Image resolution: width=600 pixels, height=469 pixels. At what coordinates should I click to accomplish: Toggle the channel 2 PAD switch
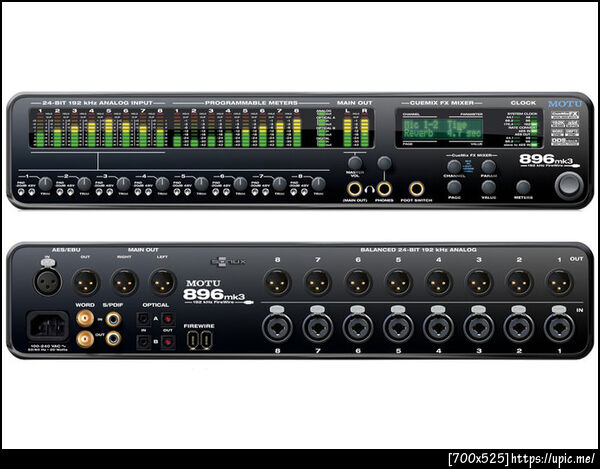[x=60, y=192]
